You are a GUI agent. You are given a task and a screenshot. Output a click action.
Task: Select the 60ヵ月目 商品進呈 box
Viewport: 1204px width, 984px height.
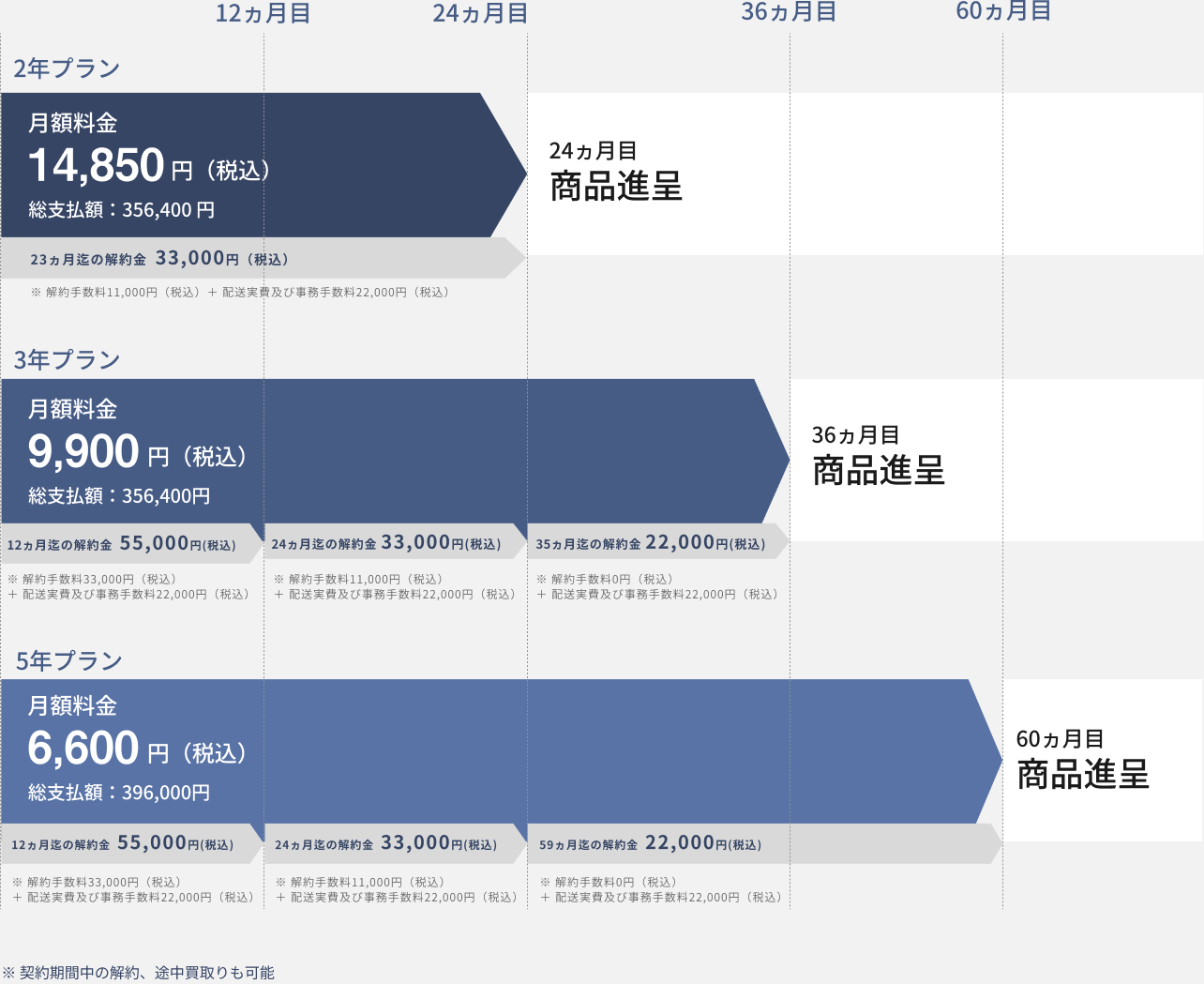coord(1083,761)
